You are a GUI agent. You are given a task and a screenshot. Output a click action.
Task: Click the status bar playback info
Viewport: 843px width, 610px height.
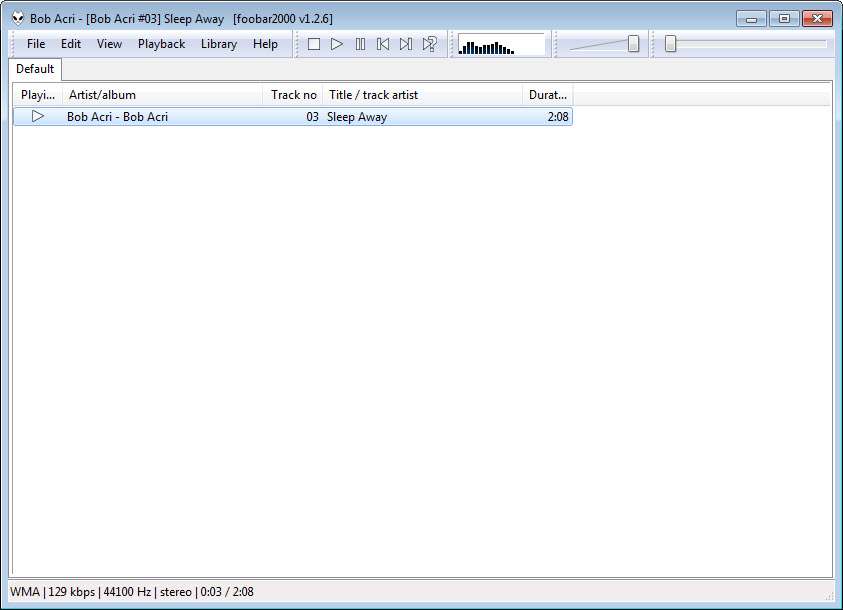coord(132,592)
